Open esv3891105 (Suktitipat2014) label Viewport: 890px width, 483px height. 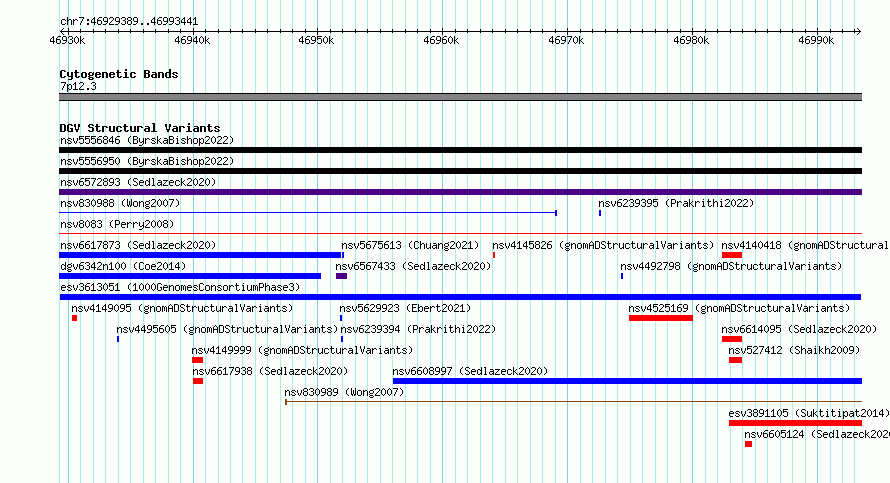809,413
